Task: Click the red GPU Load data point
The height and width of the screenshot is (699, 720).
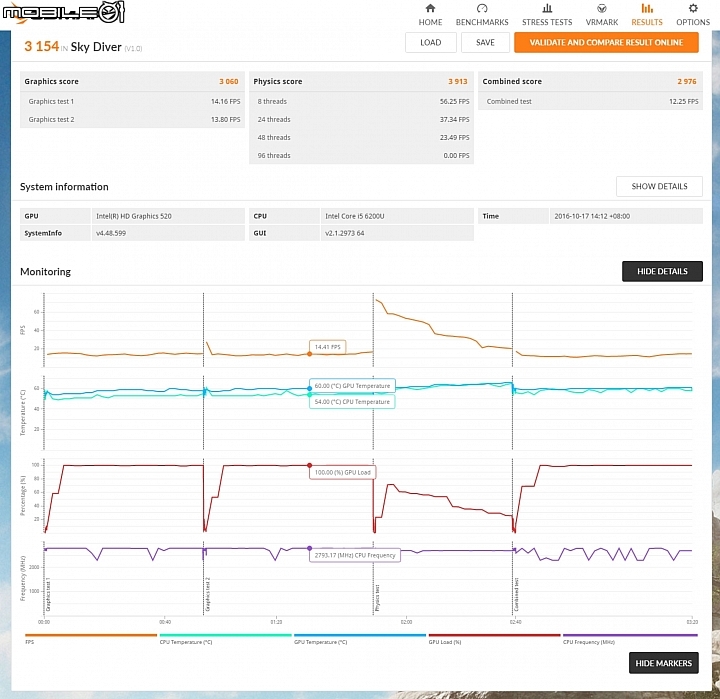Action: 309,465
